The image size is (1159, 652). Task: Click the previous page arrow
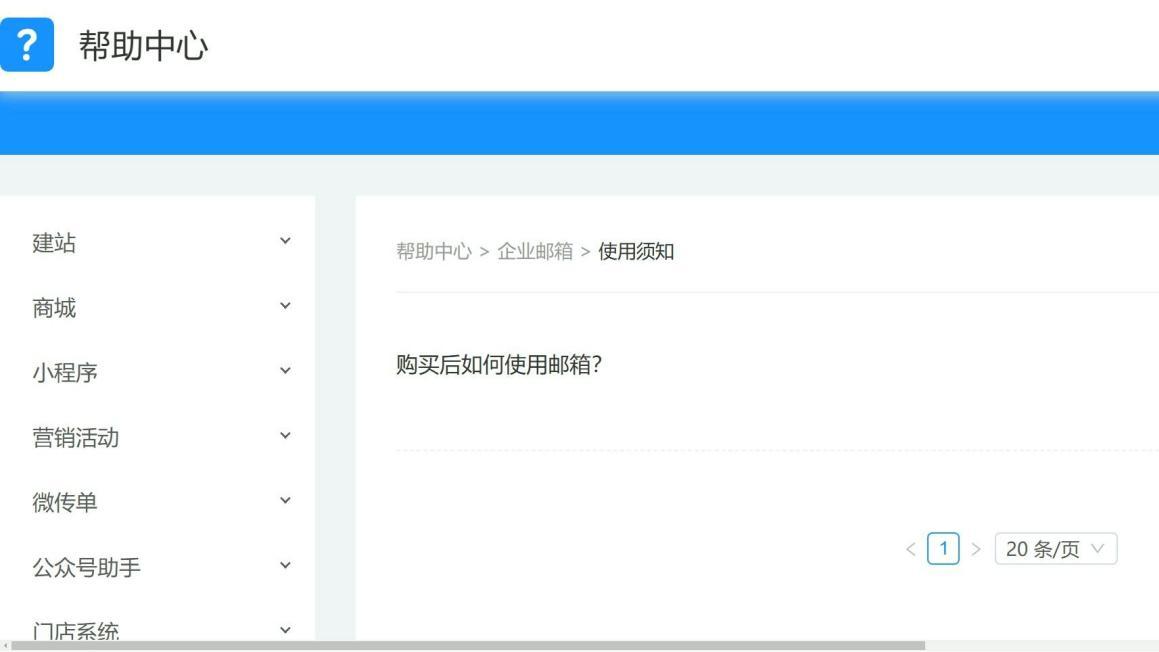911,547
